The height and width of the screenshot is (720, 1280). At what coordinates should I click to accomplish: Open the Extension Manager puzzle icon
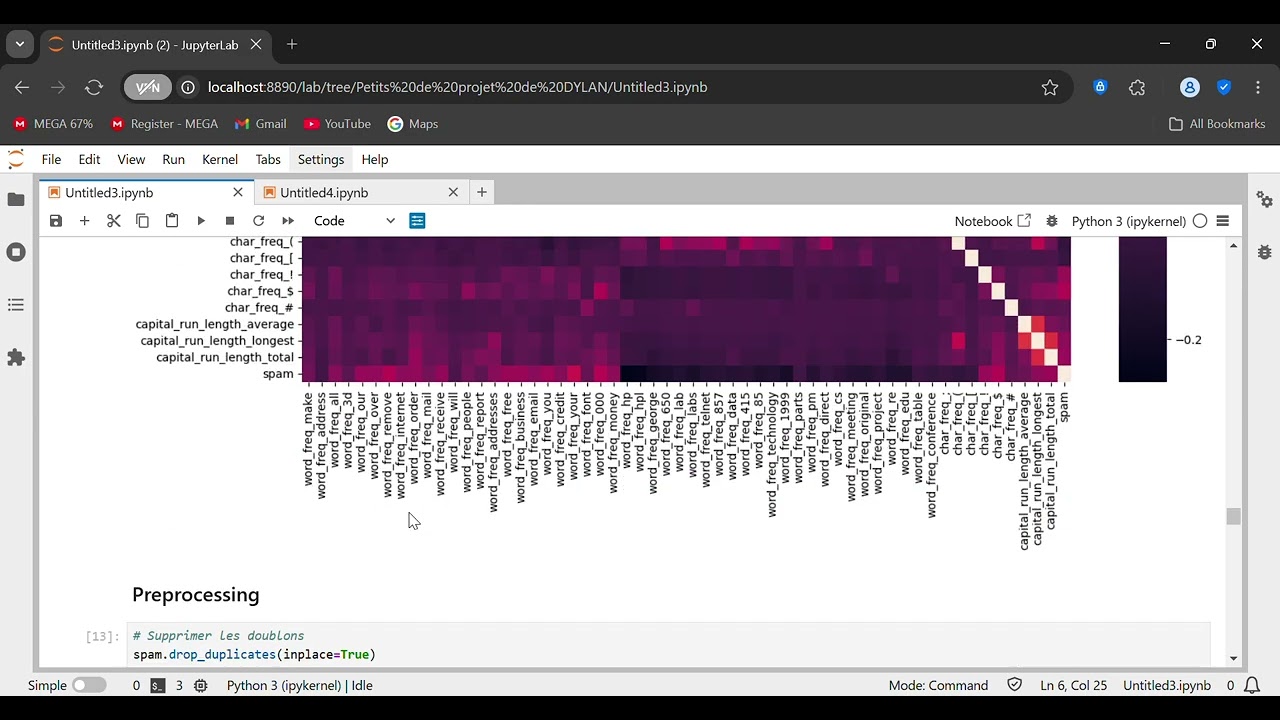16,357
